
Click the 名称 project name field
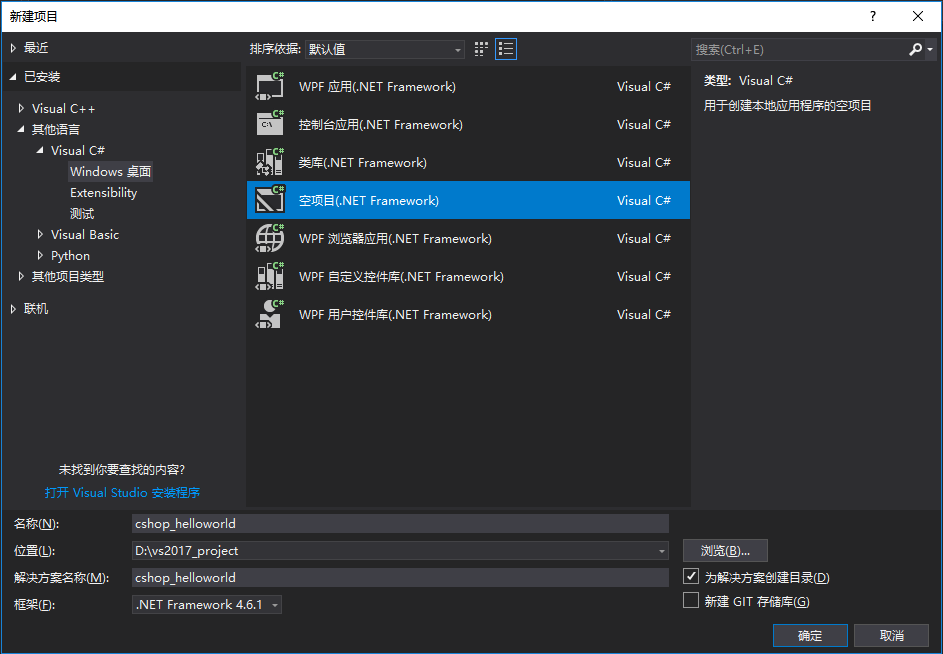coord(400,523)
